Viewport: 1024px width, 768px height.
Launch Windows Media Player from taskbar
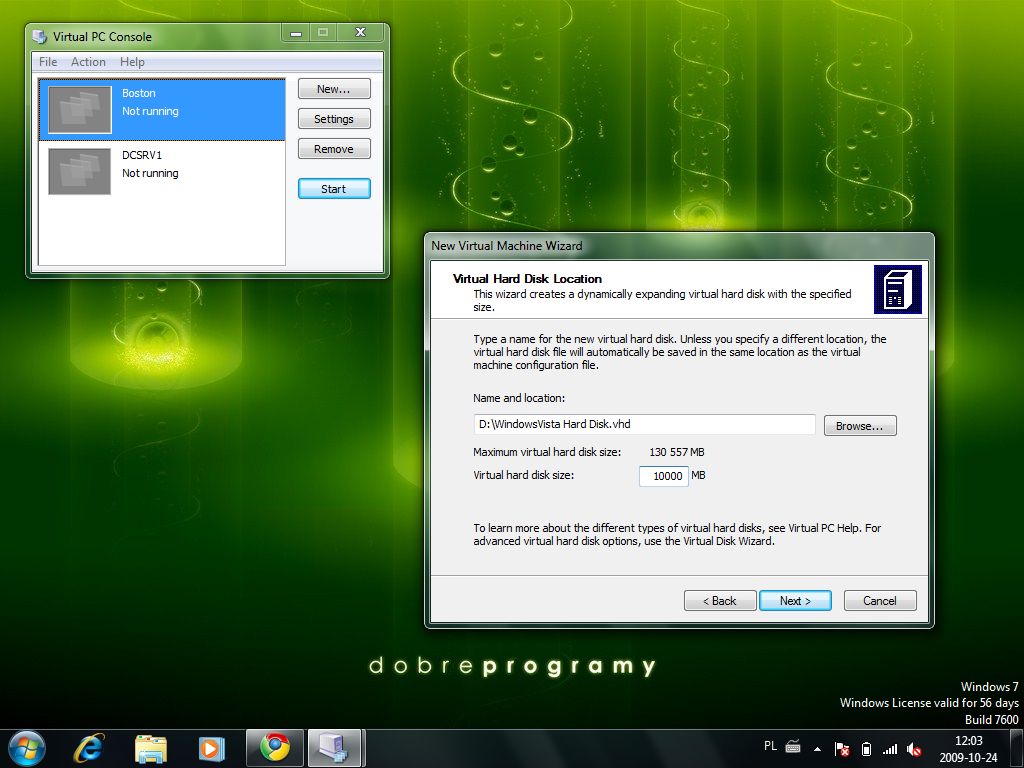point(211,748)
